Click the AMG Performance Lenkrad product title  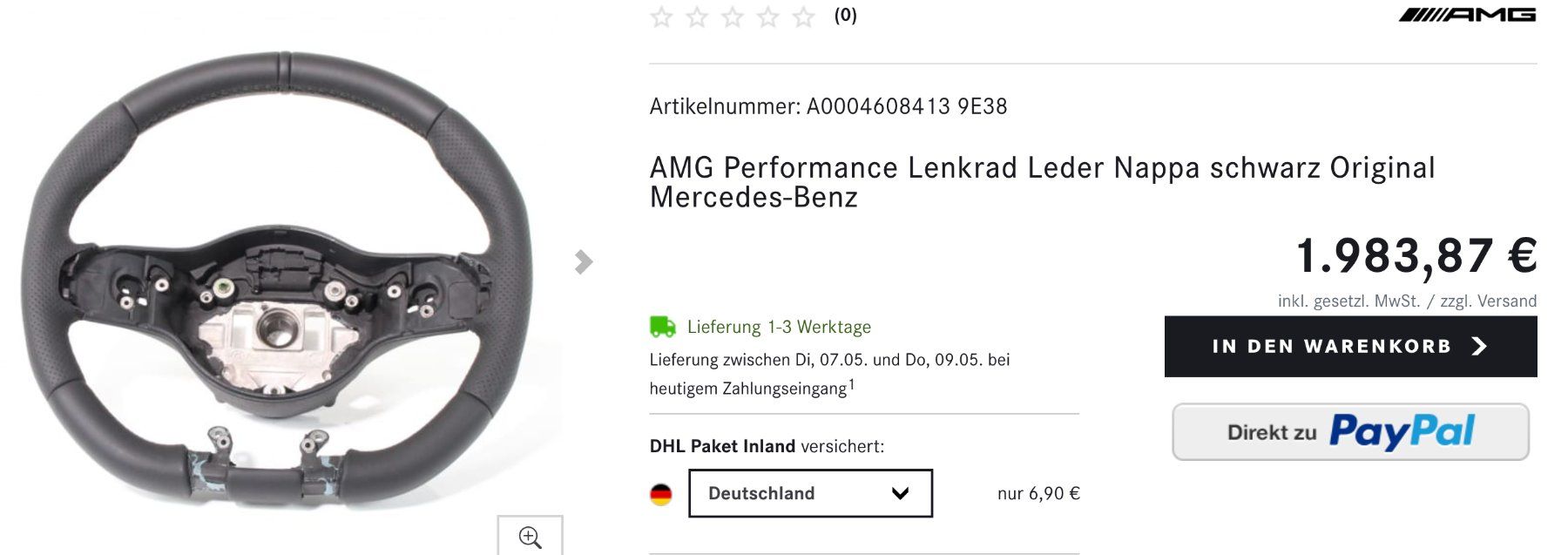1042,182
